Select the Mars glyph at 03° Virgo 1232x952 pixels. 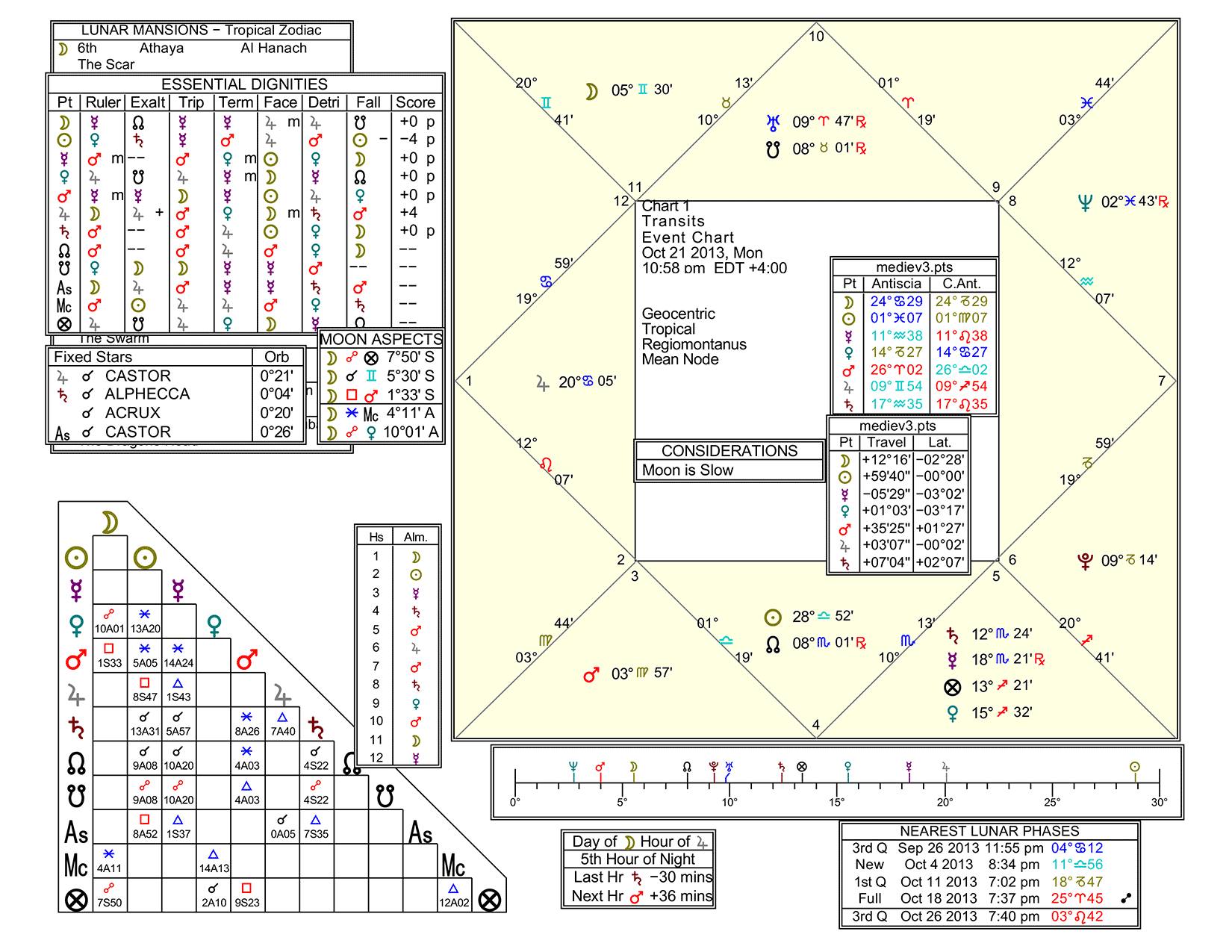(591, 674)
